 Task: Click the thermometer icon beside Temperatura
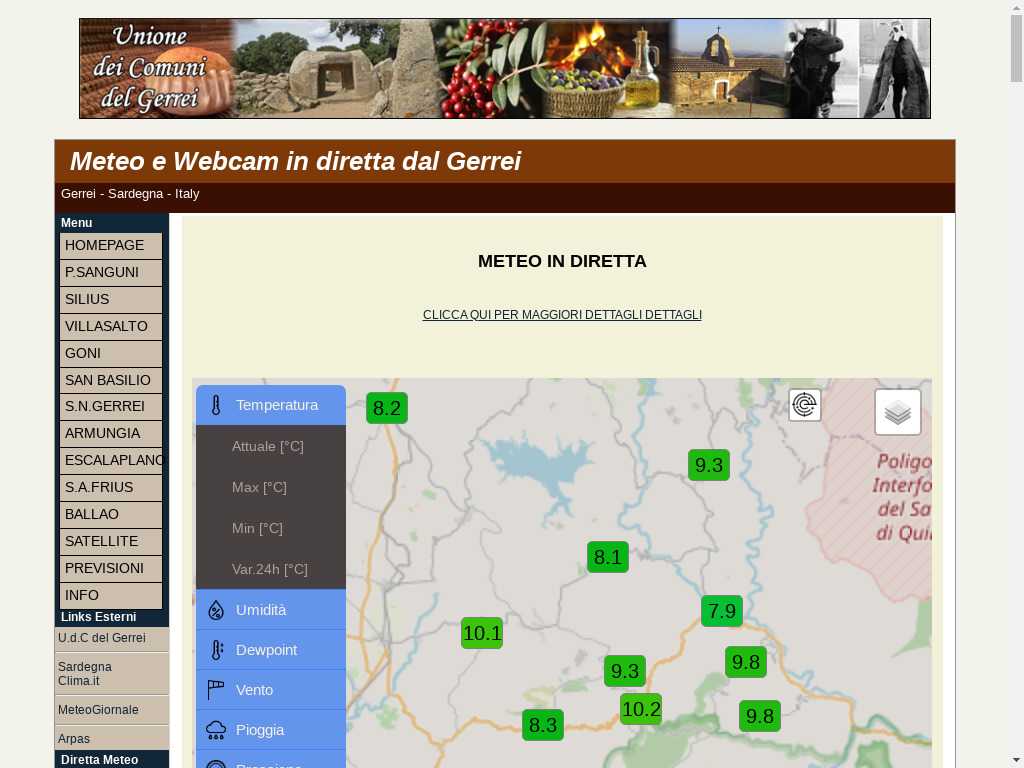[216, 405]
